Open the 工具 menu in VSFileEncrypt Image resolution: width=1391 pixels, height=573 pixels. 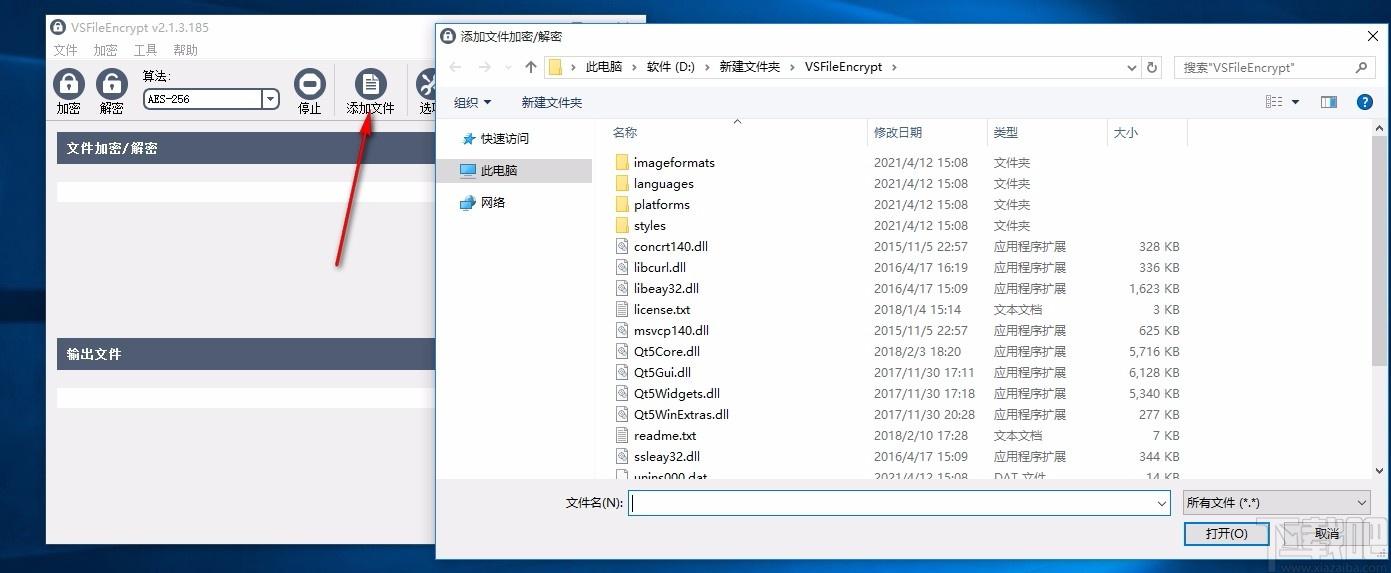(x=146, y=50)
